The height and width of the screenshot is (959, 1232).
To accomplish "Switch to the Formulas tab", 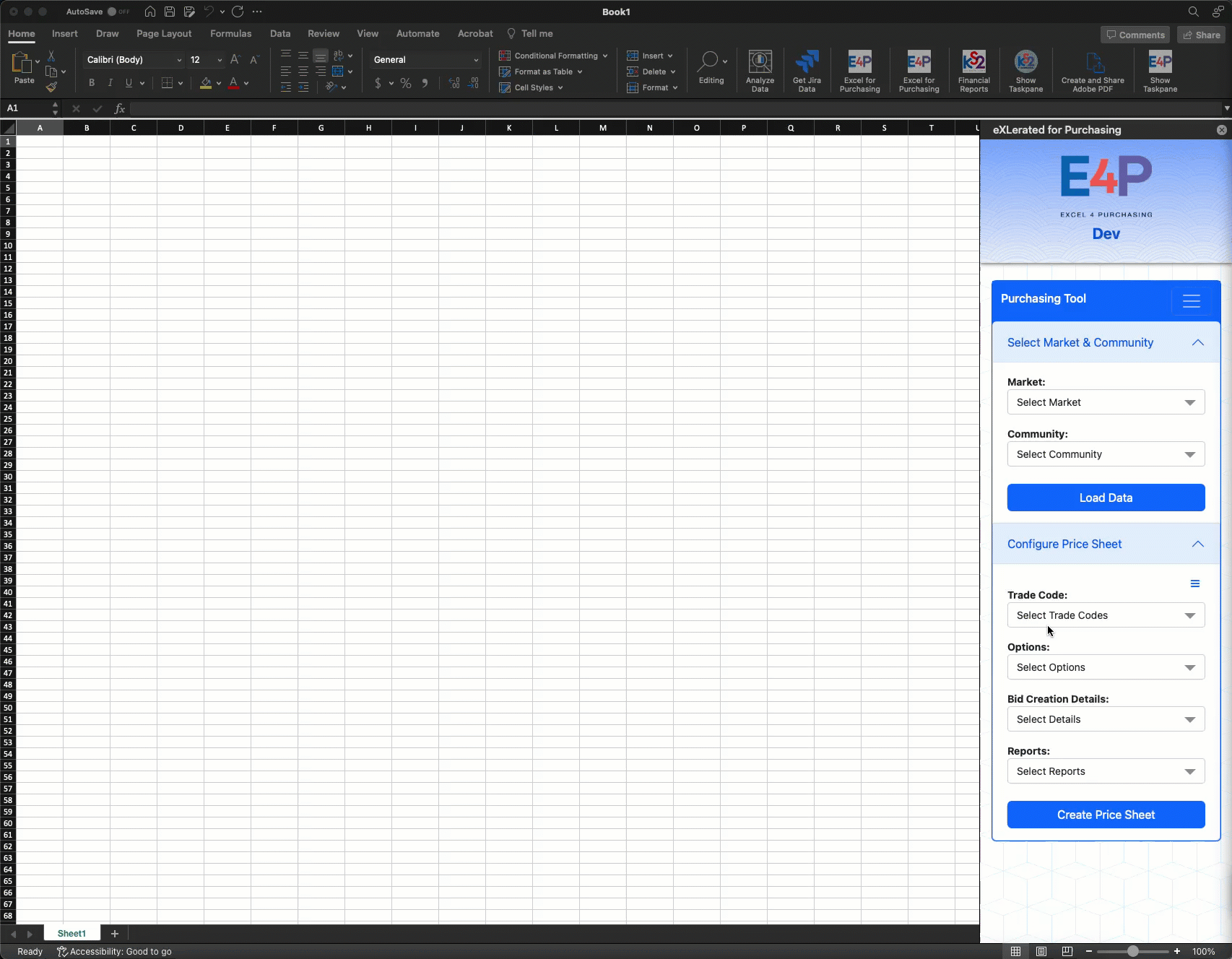I will (x=230, y=33).
